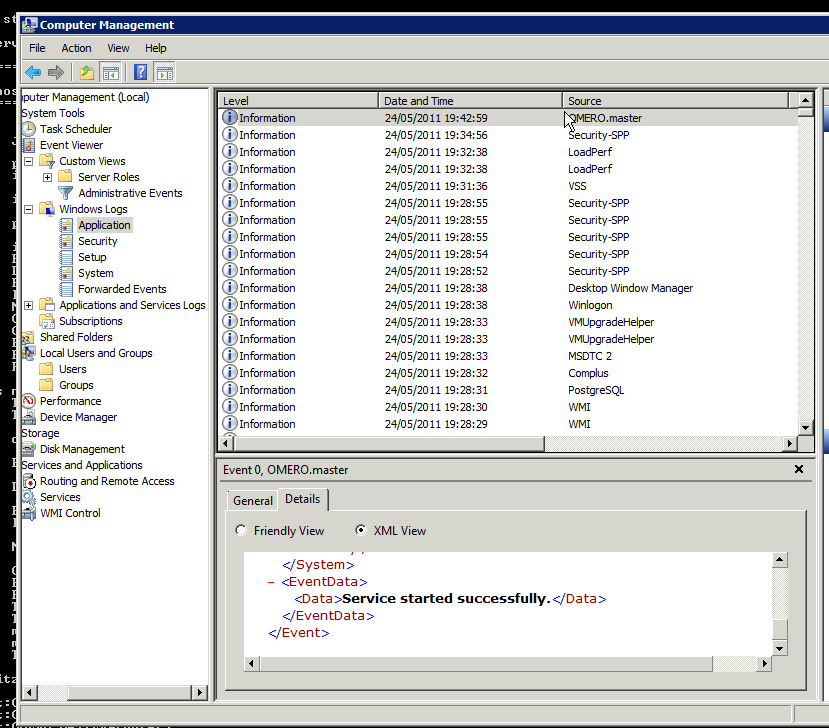Click the Event Viewer icon in tree
829x728 pixels.
click(29, 145)
